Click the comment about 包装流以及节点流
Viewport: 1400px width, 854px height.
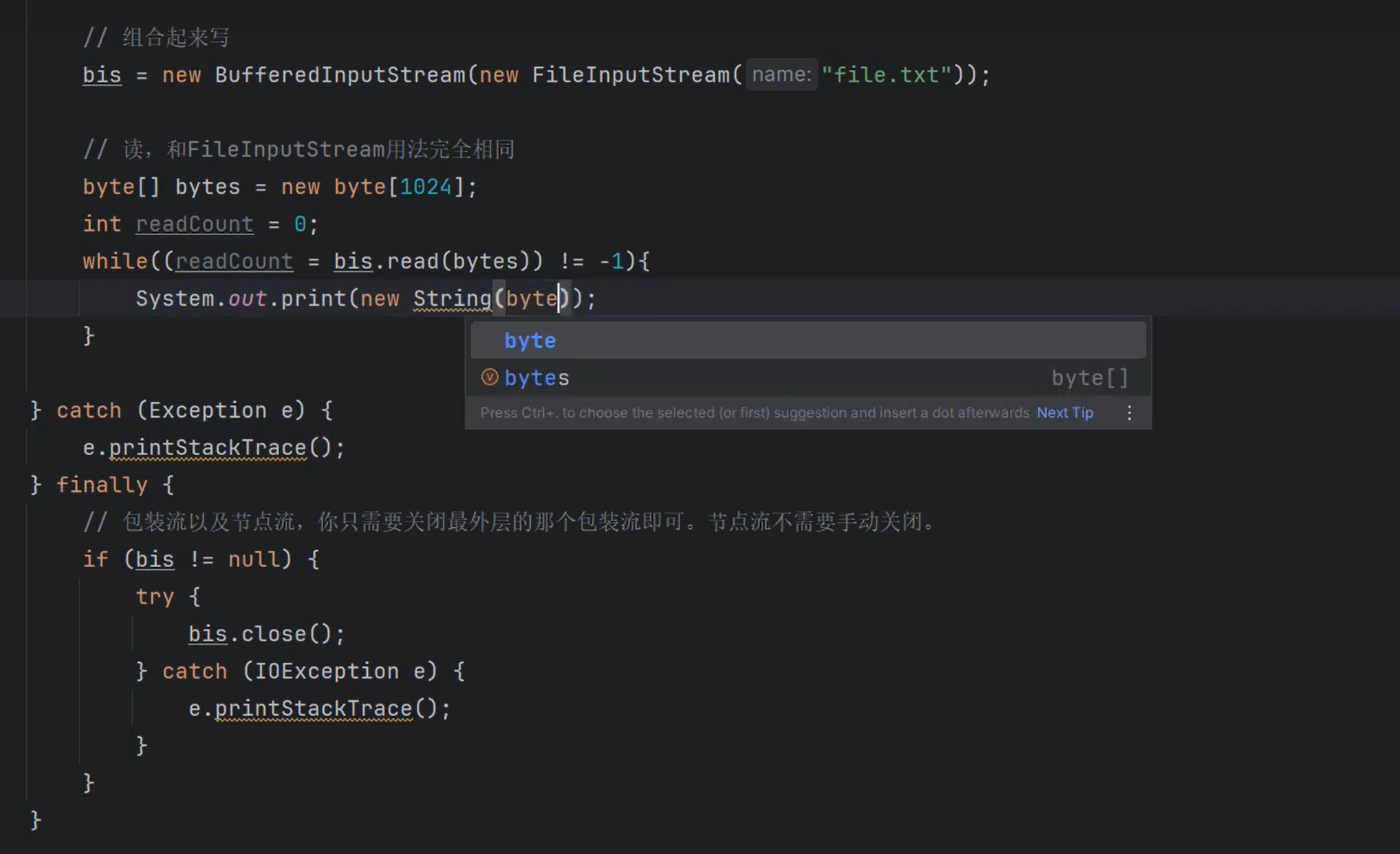point(509,521)
